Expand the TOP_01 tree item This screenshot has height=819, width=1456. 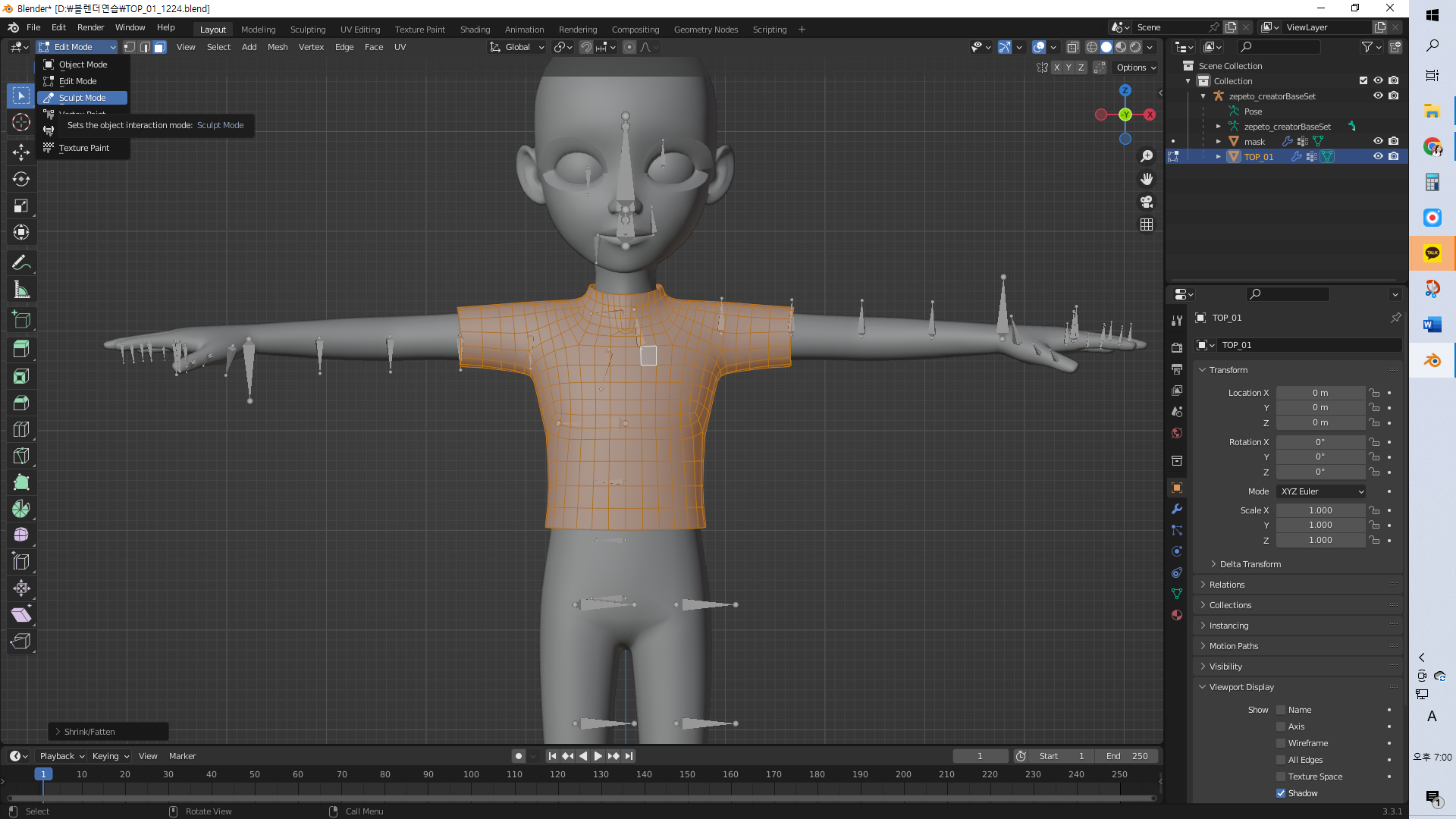coord(1219,157)
